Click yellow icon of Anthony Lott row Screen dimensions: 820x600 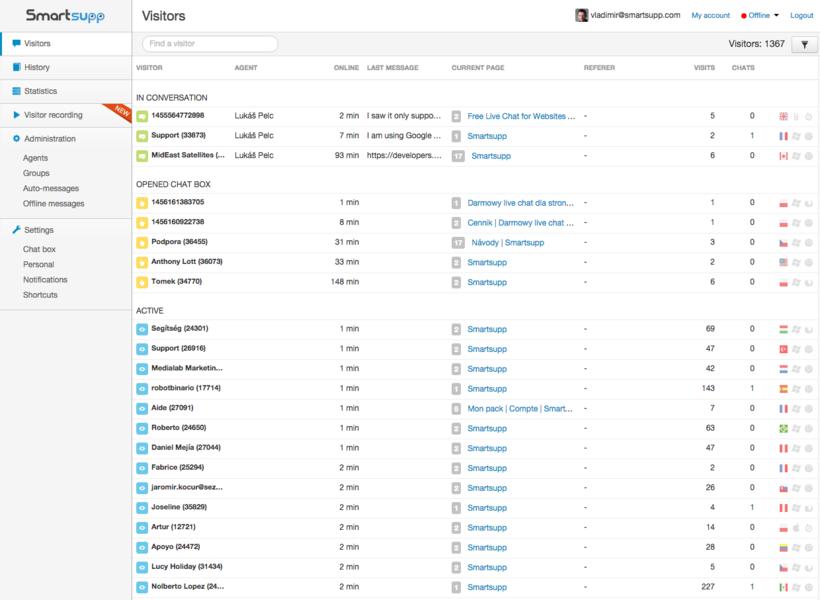(142, 263)
